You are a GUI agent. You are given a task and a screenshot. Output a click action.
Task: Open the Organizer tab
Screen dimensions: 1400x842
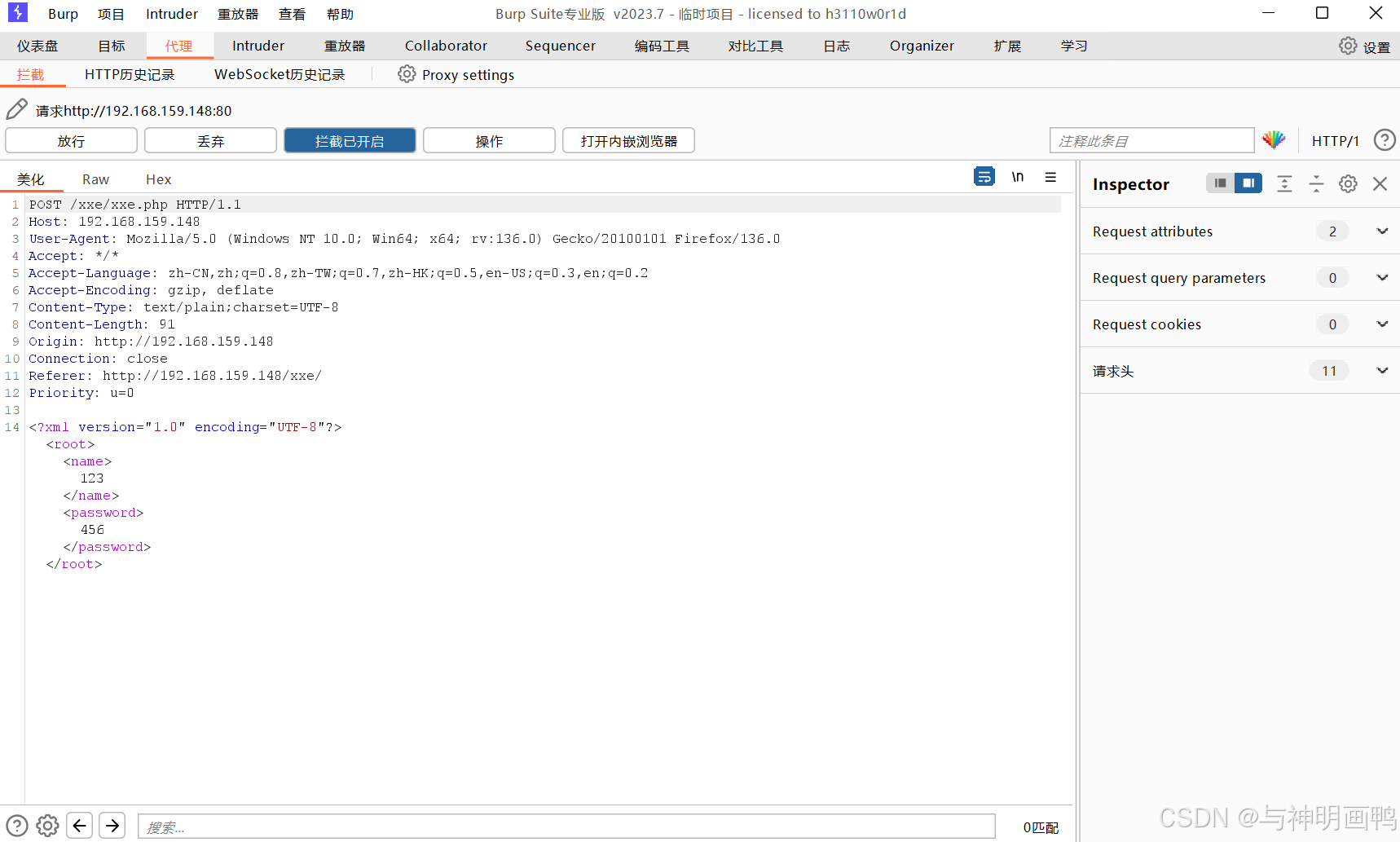point(922,46)
